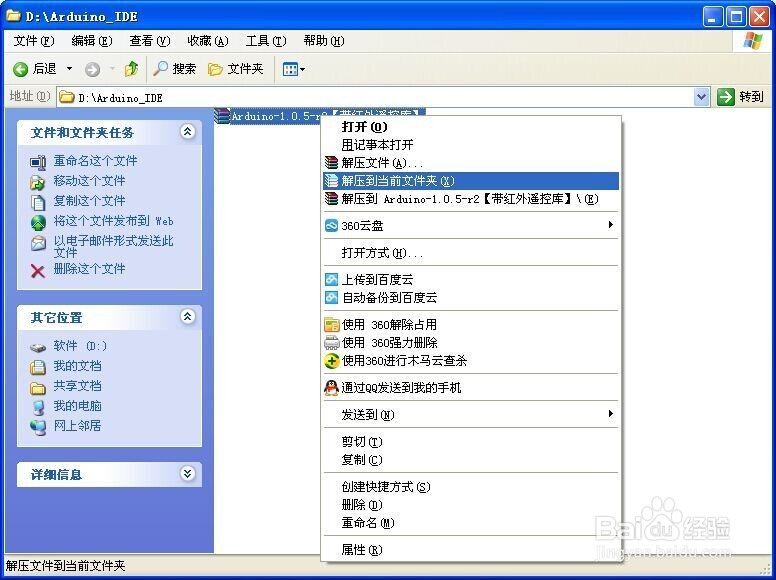Click WinRAR icon beside 解压文件(A)...
Screen dimensions: 776x580
point(331,163)
